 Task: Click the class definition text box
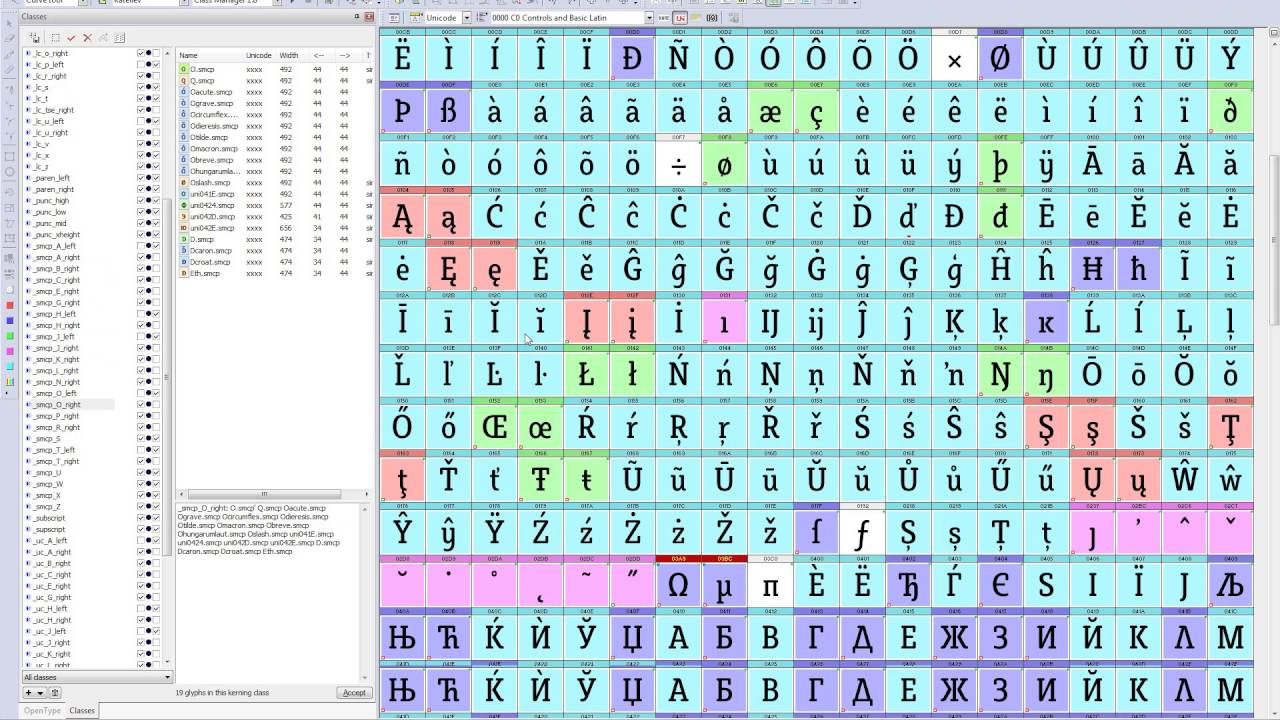point(274,592)
